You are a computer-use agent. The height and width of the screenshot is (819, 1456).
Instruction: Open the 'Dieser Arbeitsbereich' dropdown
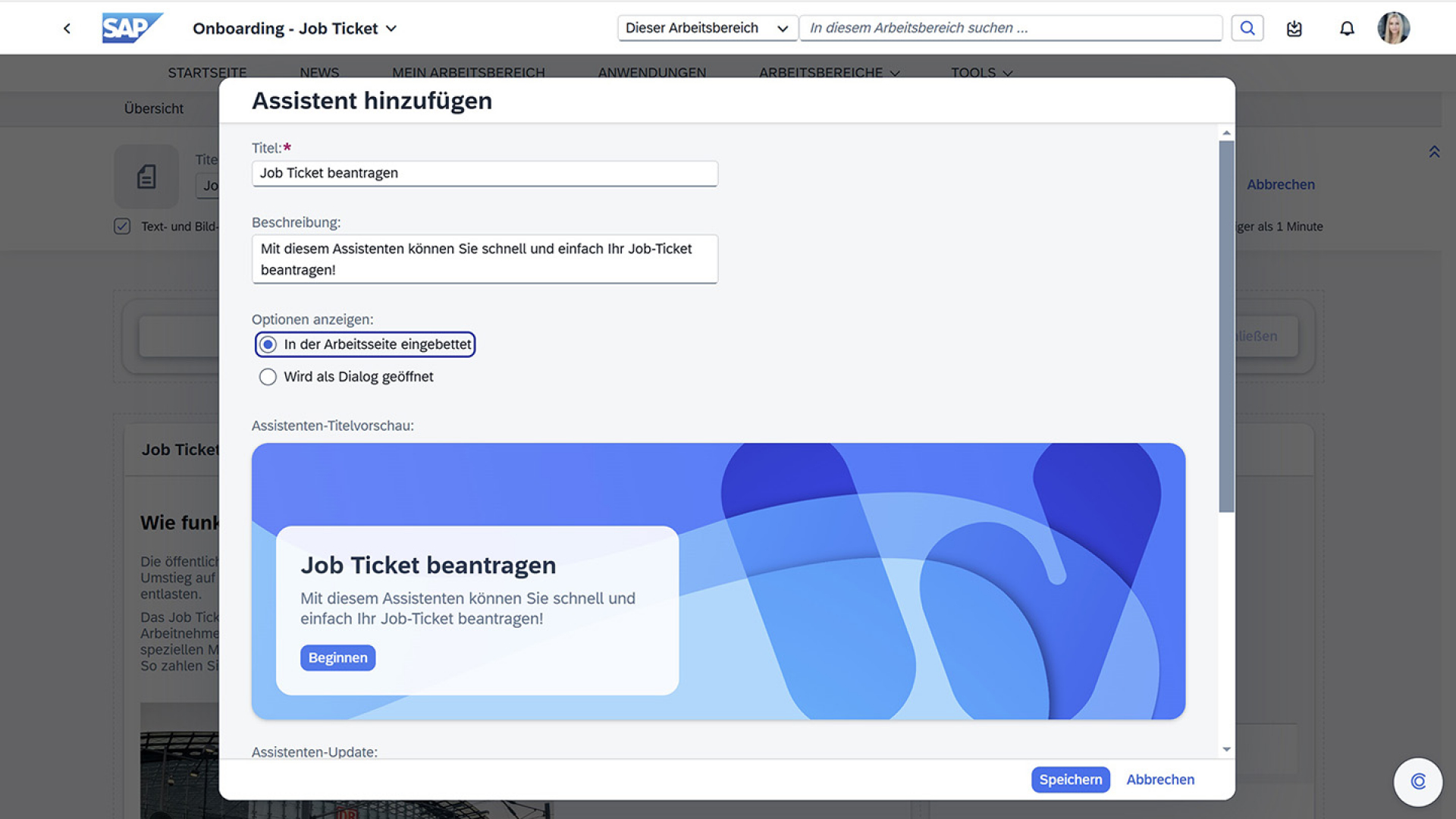(707, 28)
